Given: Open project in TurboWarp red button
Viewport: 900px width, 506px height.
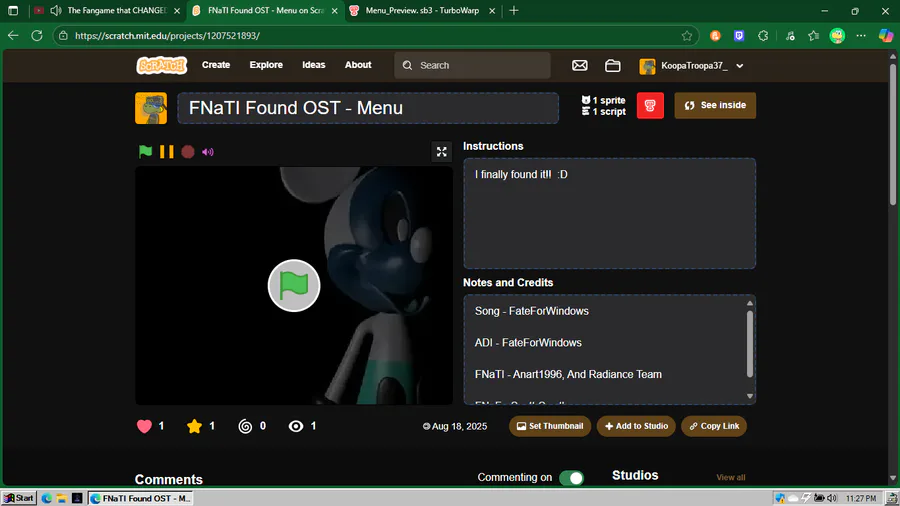Looking at the screenshot, I should (x=650, y=106).
